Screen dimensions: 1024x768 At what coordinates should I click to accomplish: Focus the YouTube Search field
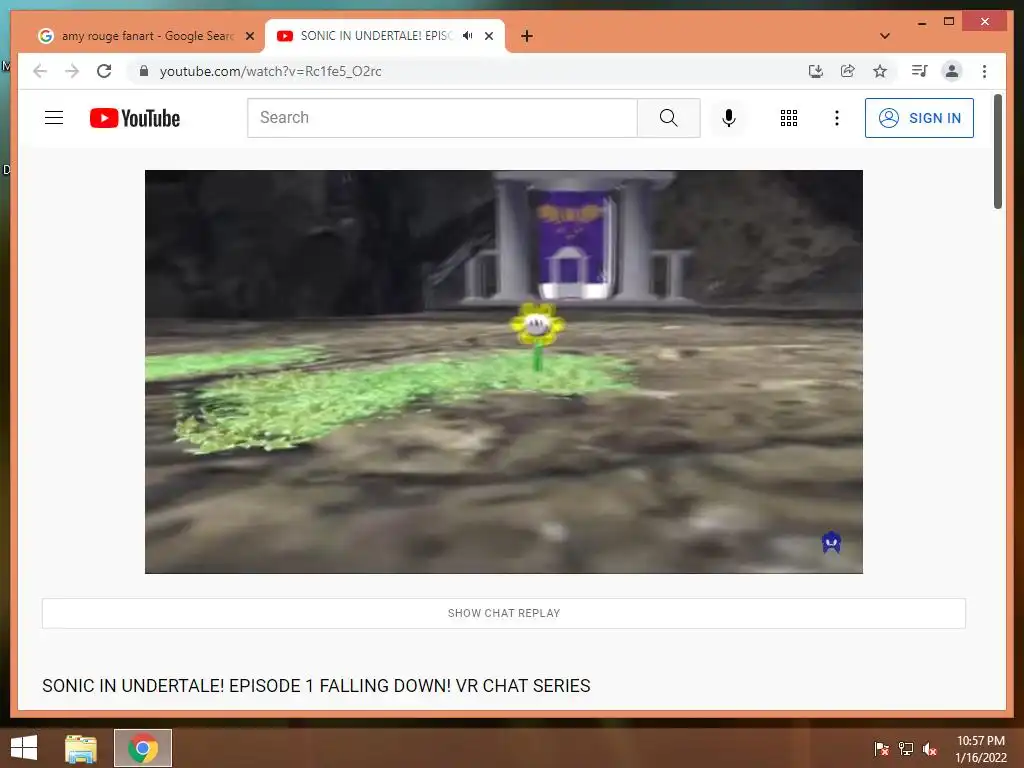(442, 118)
